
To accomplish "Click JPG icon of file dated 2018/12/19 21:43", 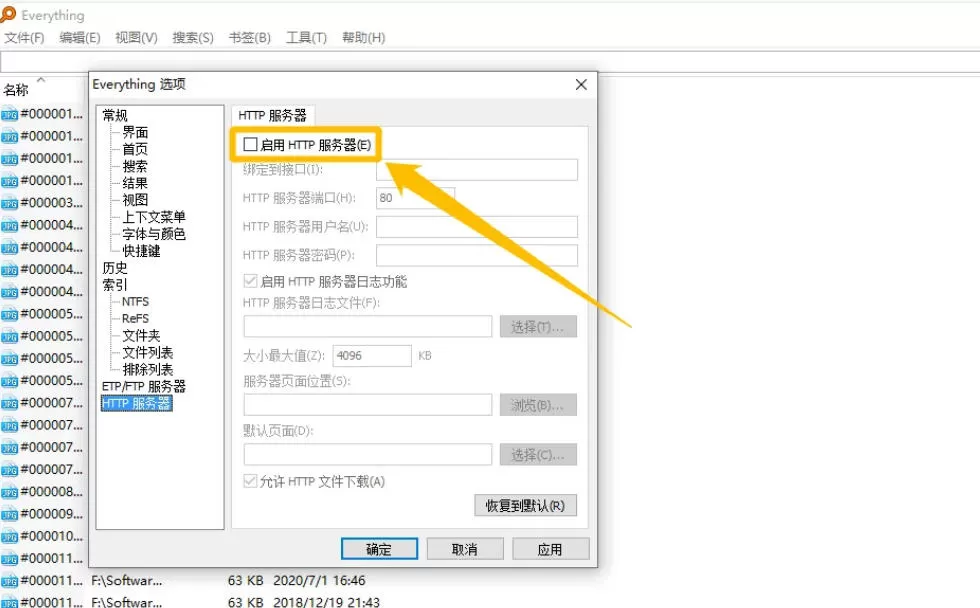I will tap(9, 602).
